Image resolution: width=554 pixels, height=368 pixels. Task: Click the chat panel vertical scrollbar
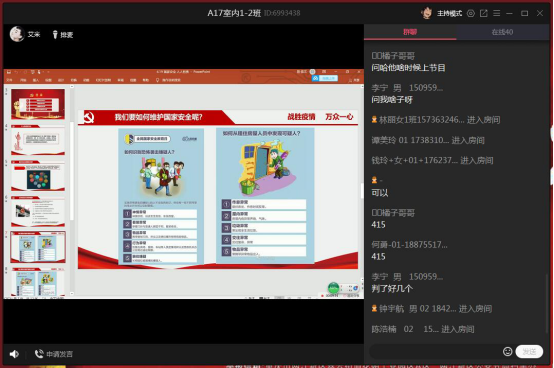tap(547, 303)
